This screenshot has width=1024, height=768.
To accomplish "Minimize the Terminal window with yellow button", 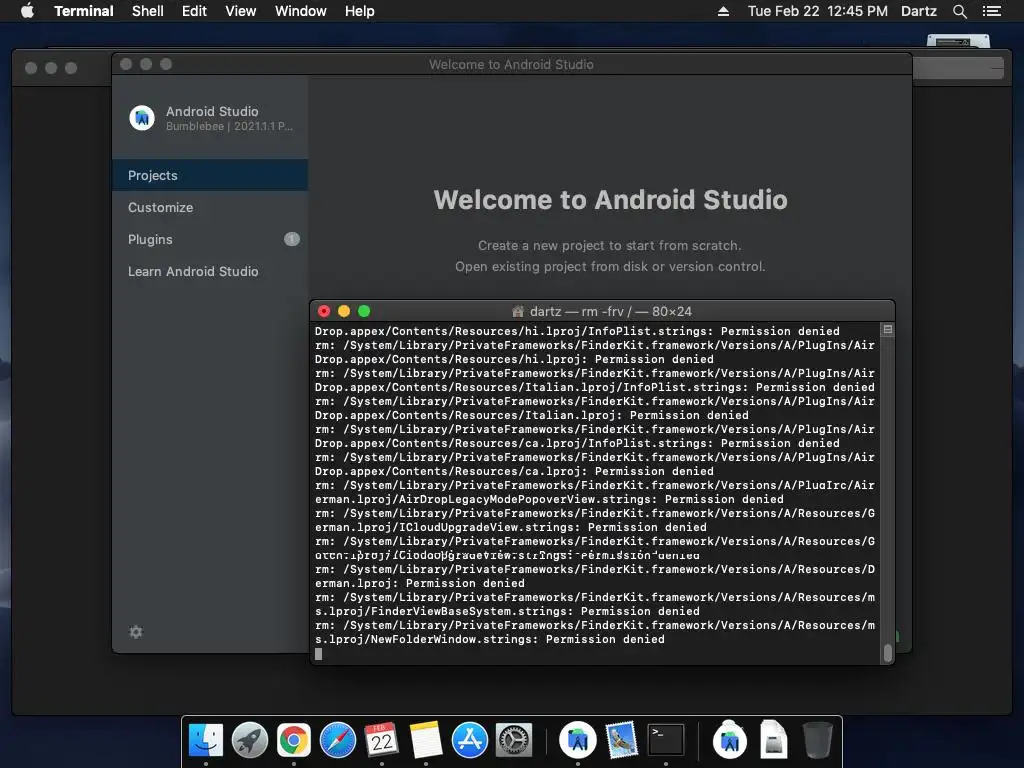I will (344, 312).
